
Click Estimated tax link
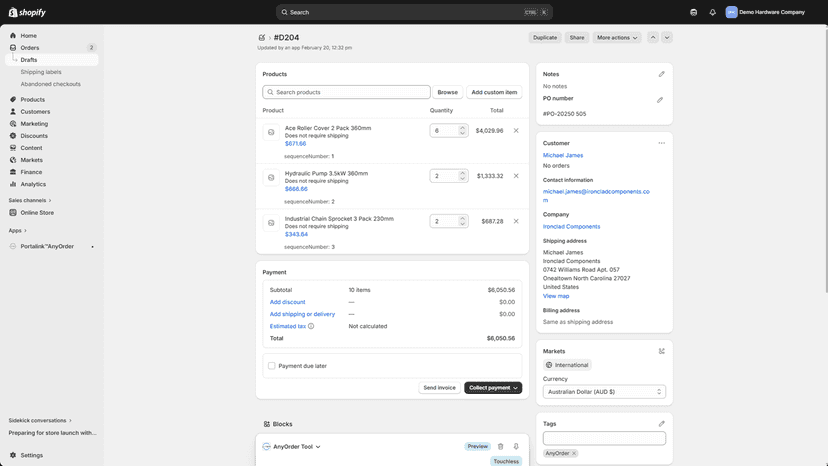(288, 327)
